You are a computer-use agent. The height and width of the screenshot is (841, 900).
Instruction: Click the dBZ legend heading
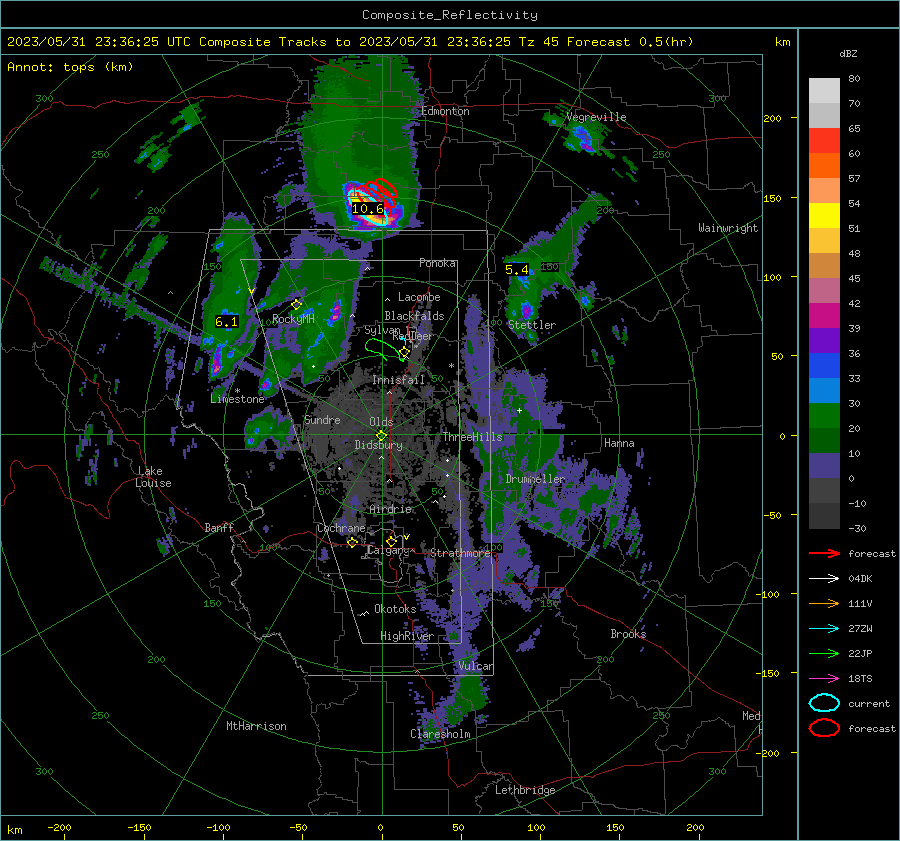pos(848,54)
